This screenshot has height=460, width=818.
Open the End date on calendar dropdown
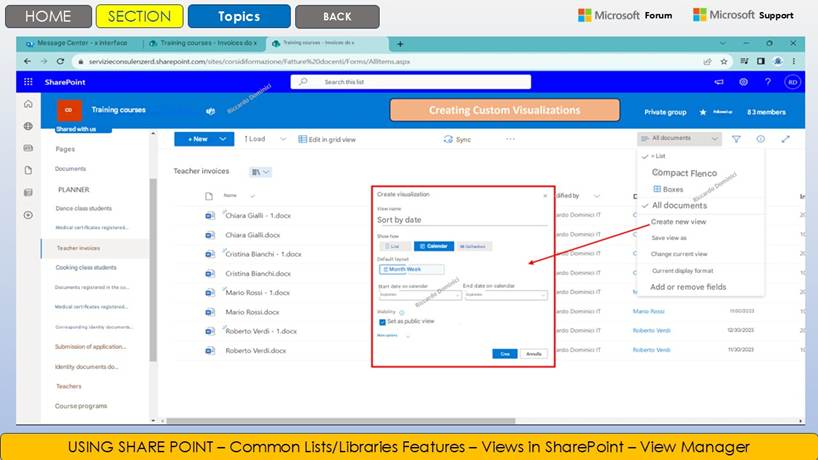click(x=506, y=295)
